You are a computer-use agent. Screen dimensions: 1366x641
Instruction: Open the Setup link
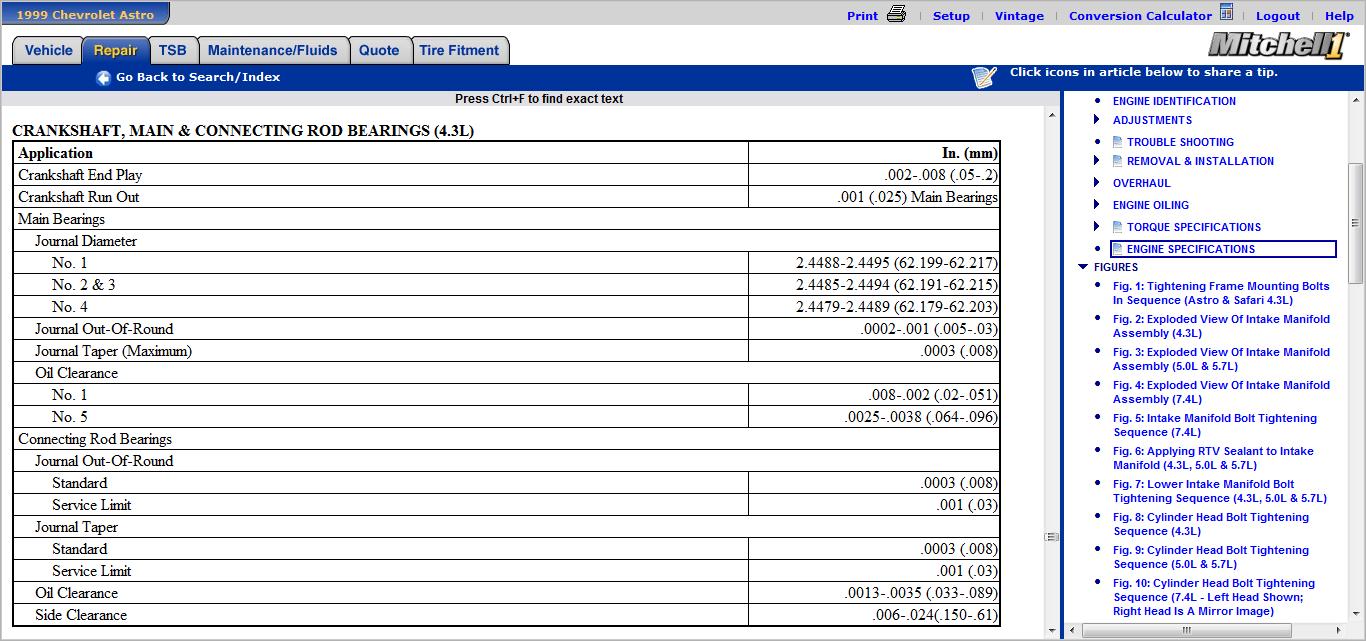click(951, 16)
